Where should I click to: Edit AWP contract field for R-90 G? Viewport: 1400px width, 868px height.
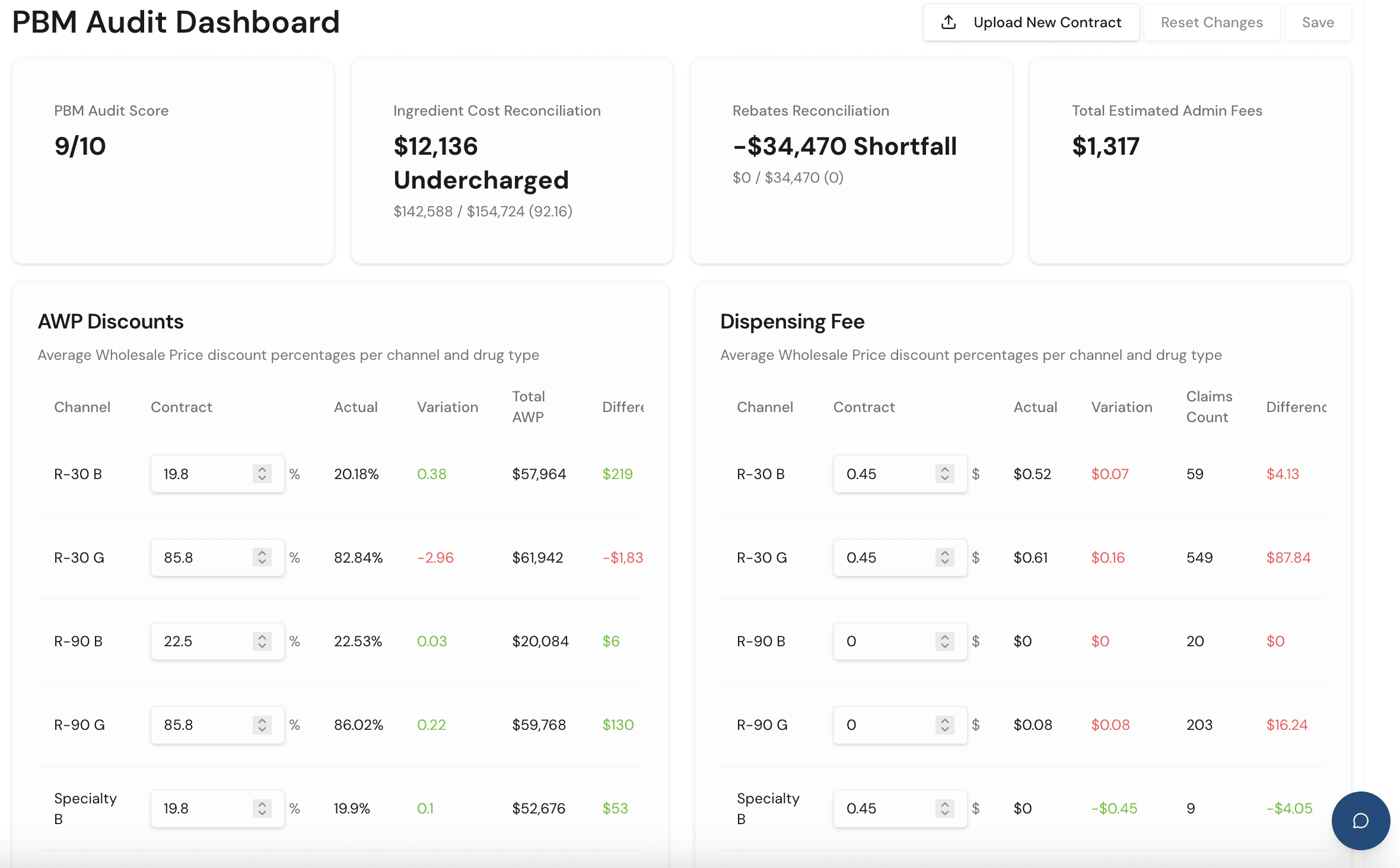[217, 725]
